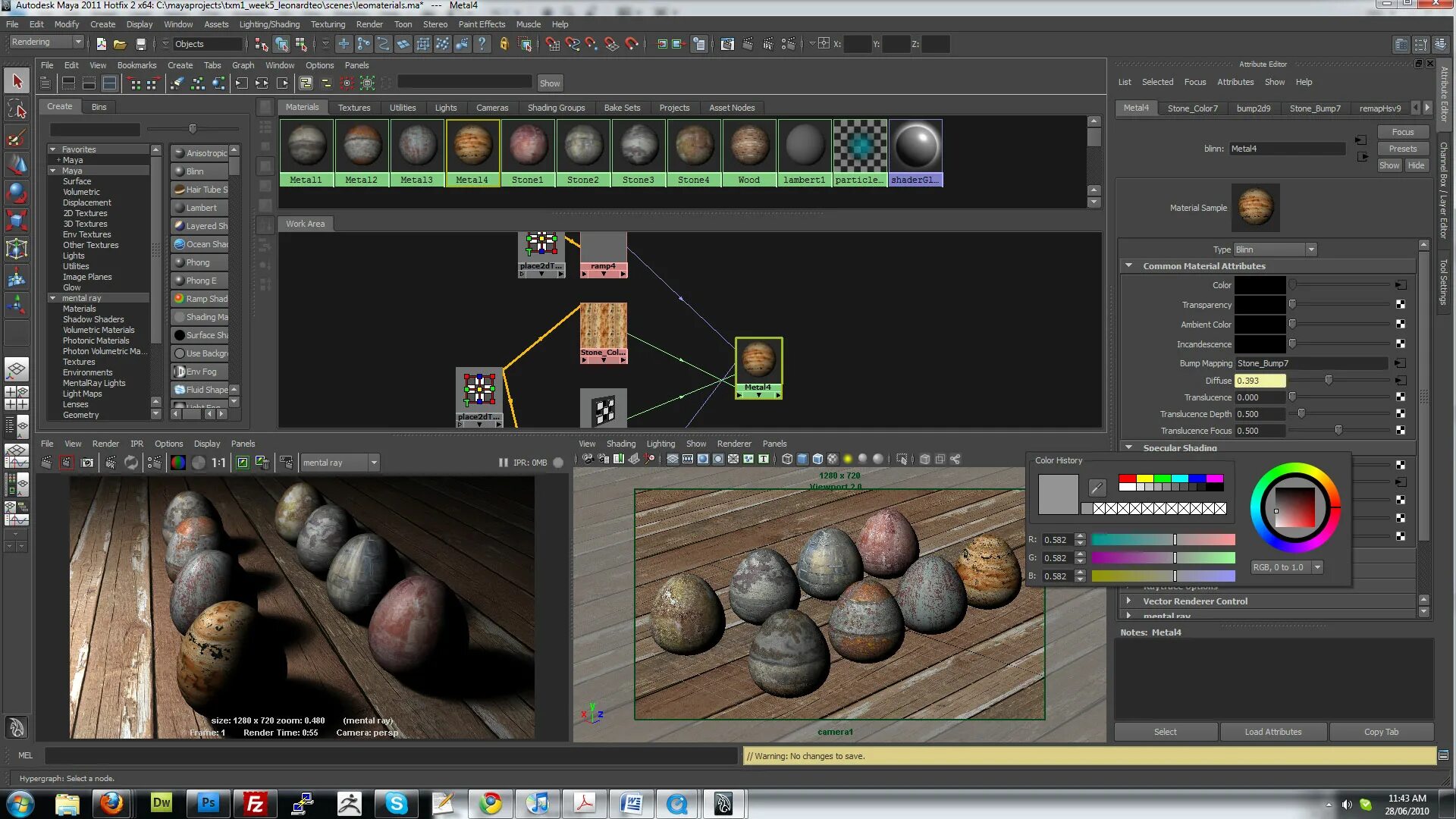
Task: Switch to the Textures tab in Hypershade
Action: pyautogui.click(x=354, y=108)
